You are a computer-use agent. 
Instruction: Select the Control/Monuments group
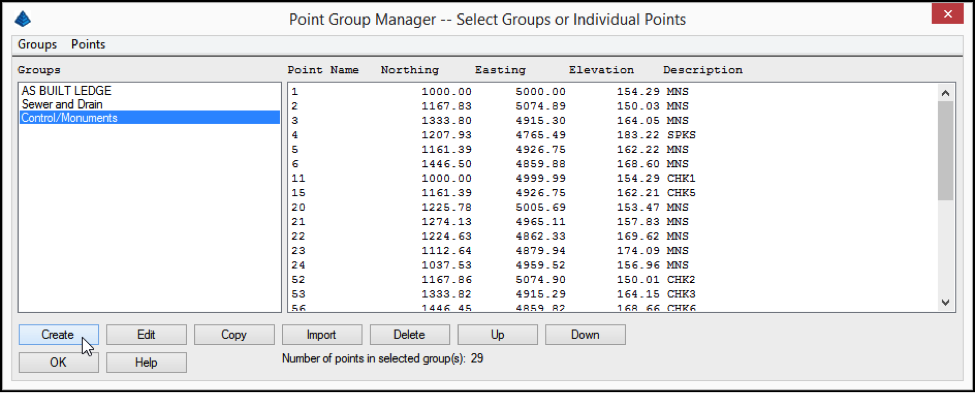point(149,118)
